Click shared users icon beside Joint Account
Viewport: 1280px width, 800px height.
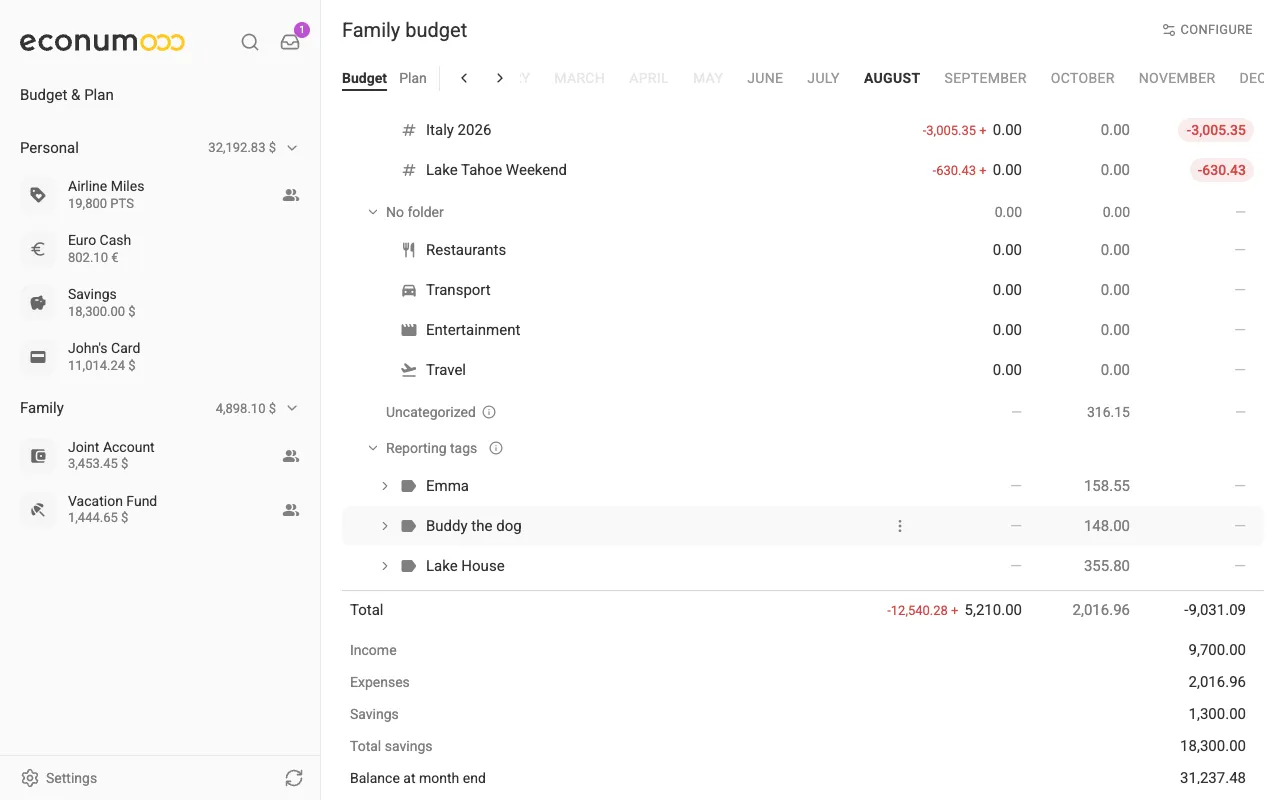(x=291, y=456)
